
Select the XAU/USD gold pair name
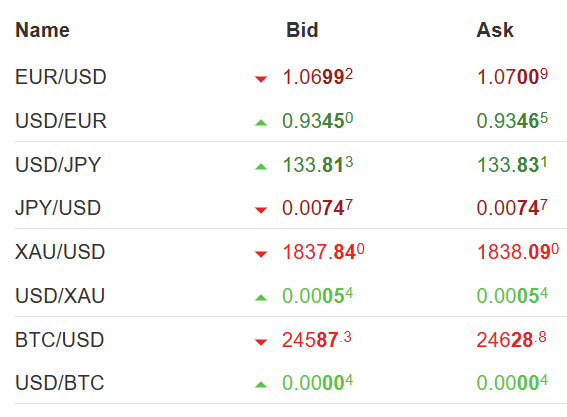[60, 252]
